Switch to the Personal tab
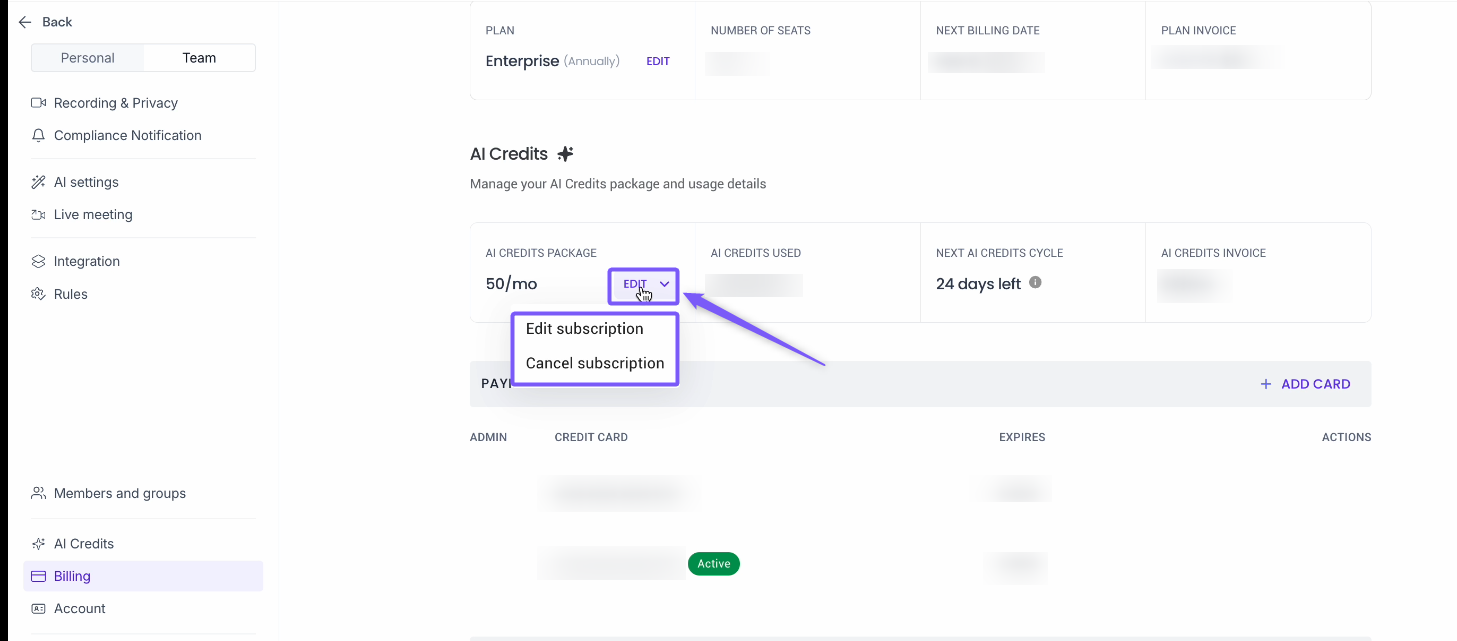This screenshot has height=641, width=1457. pyautogui.click(x=88, y=58)
